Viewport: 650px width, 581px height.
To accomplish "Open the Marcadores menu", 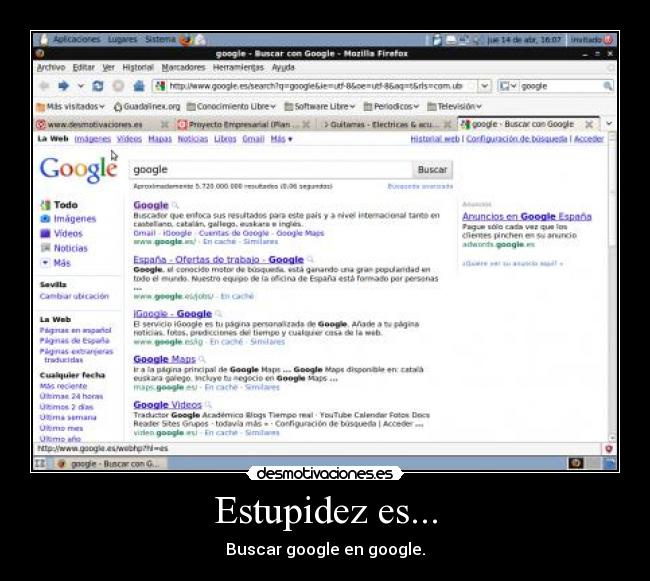I will click(x=183, y=67).
